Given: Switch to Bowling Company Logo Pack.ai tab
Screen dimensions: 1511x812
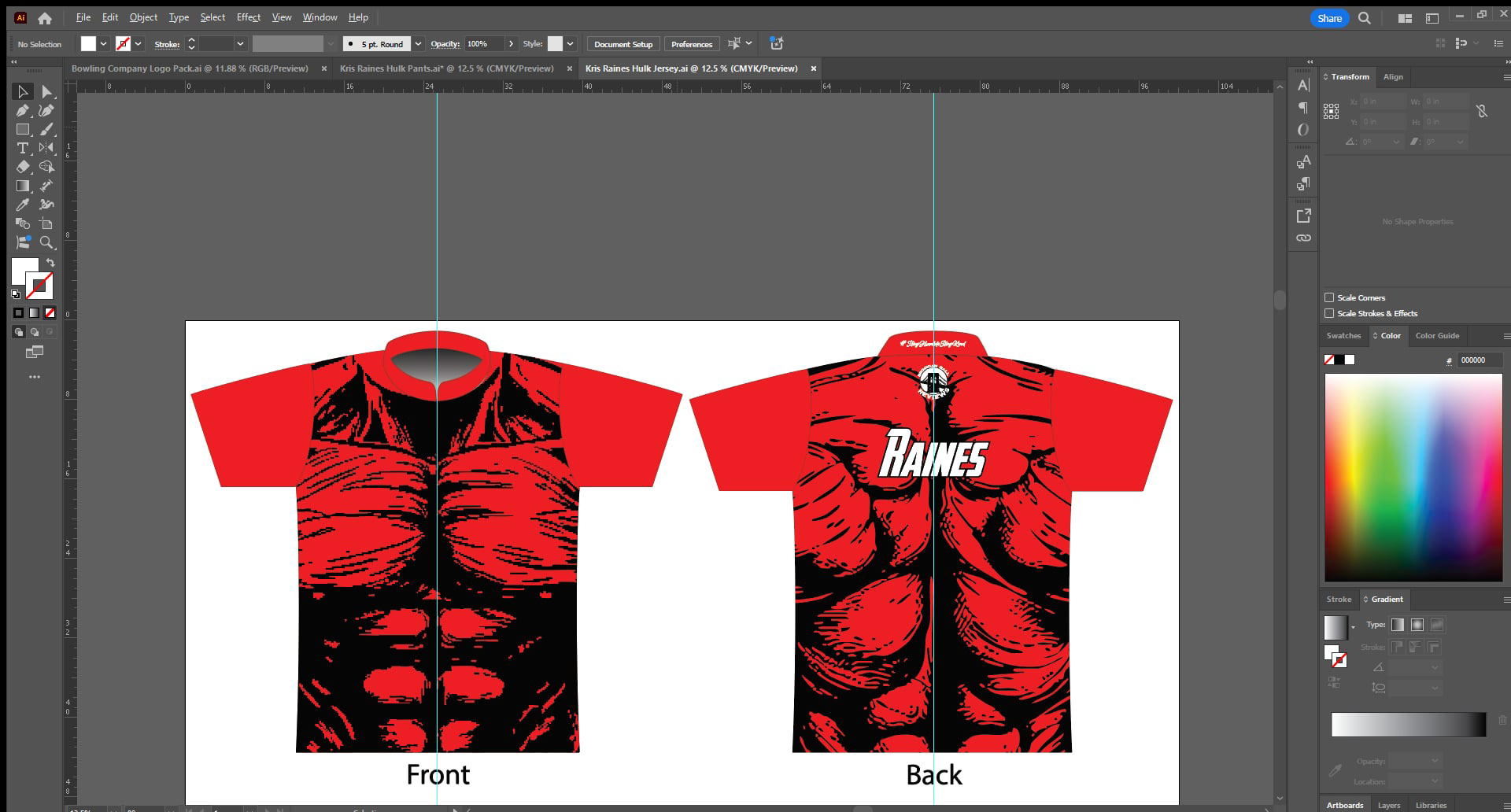Looking at the screenshot, I should [x=190, y=68].
